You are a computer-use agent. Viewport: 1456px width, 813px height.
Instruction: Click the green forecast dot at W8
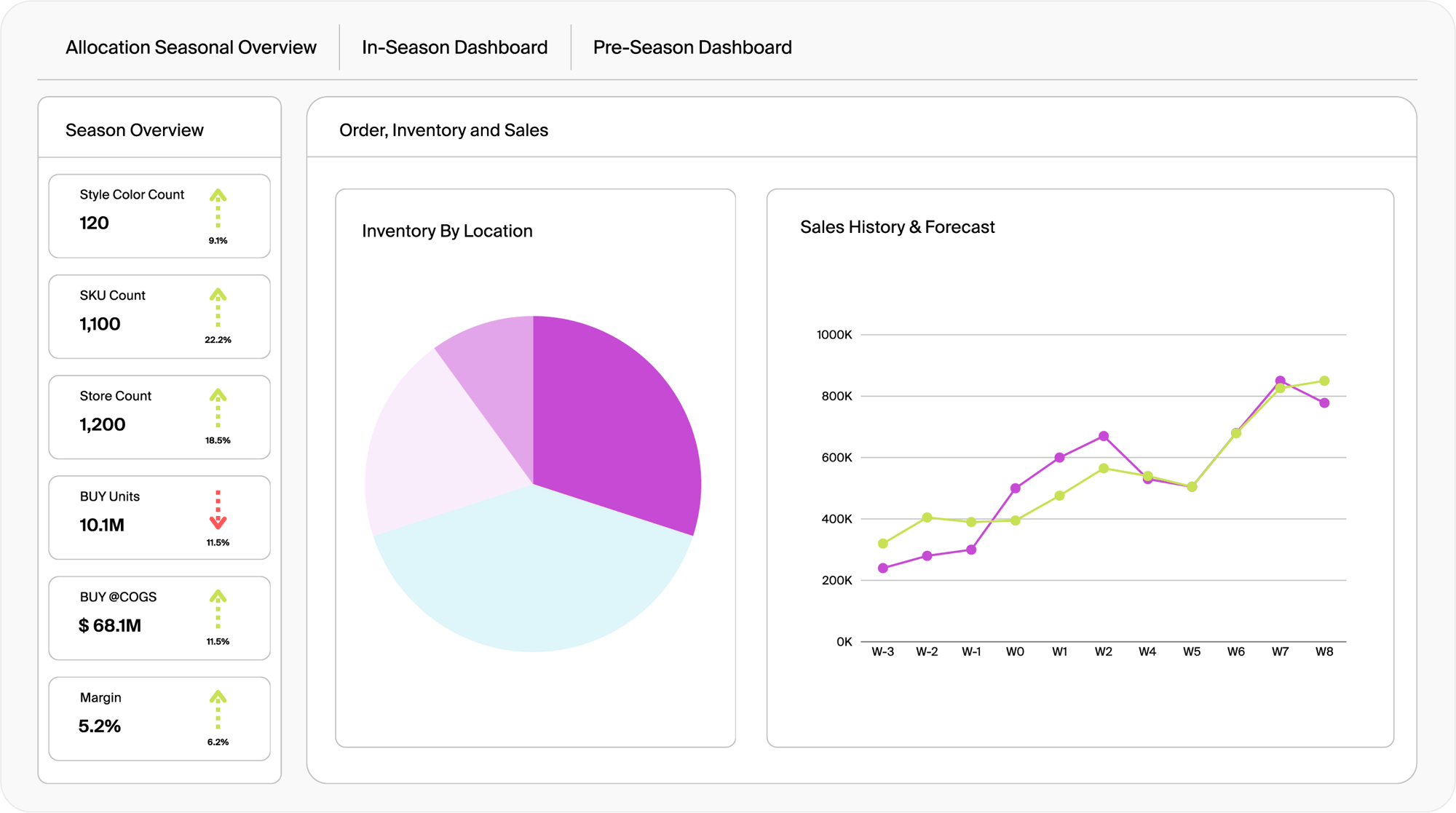(x=1324, y=379)
